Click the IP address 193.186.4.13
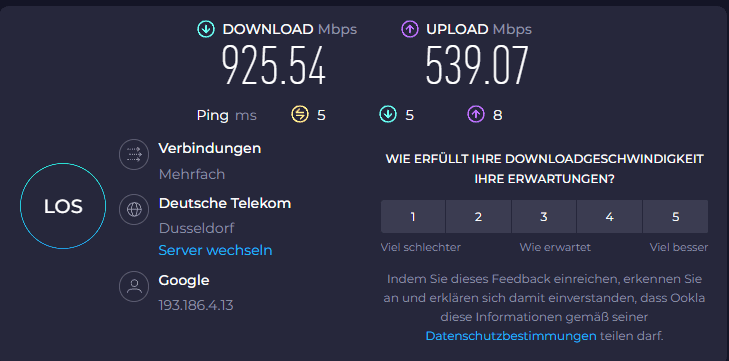 click(x=196, y=306)
